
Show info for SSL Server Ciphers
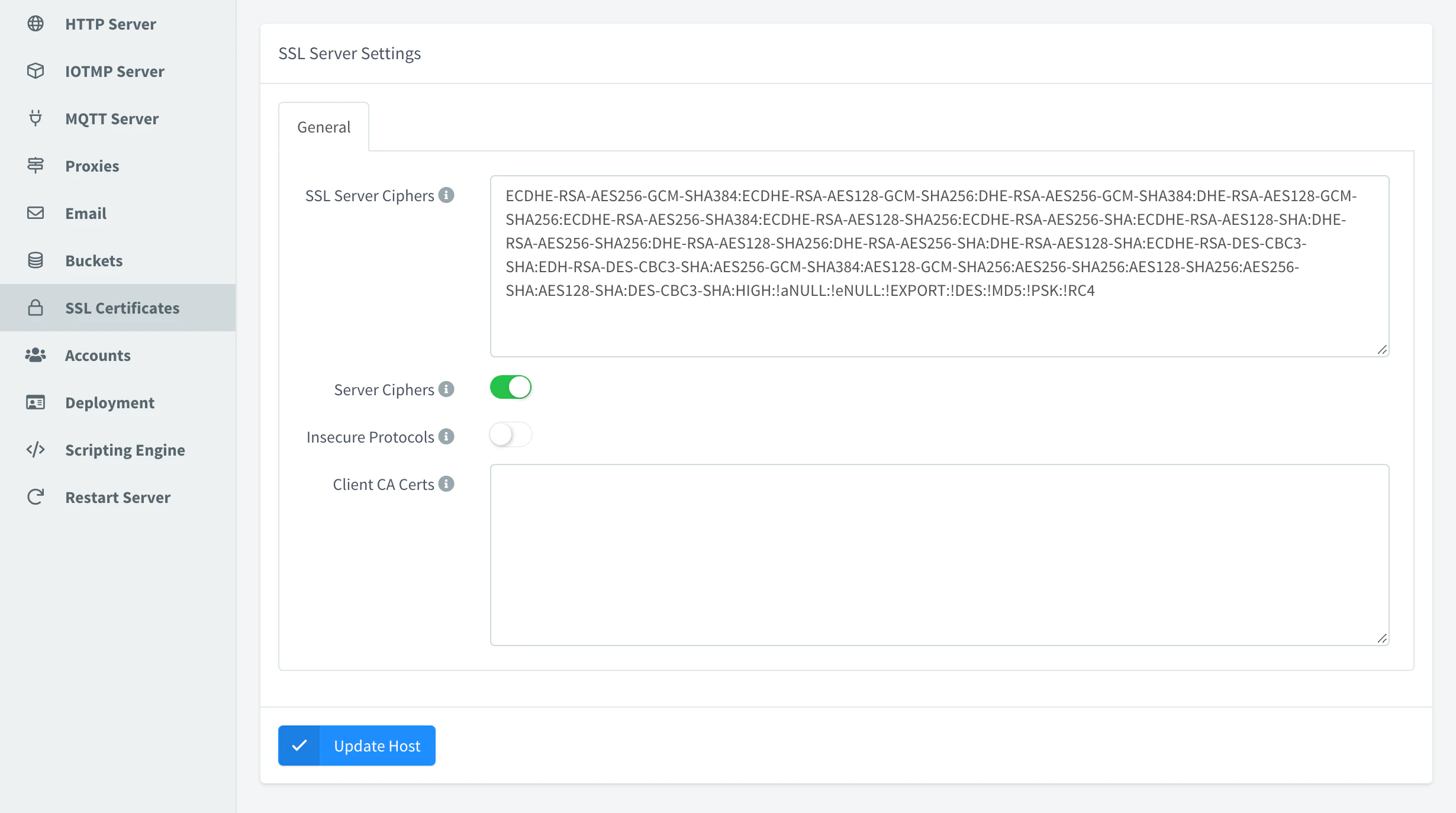[x=446, y=195]
